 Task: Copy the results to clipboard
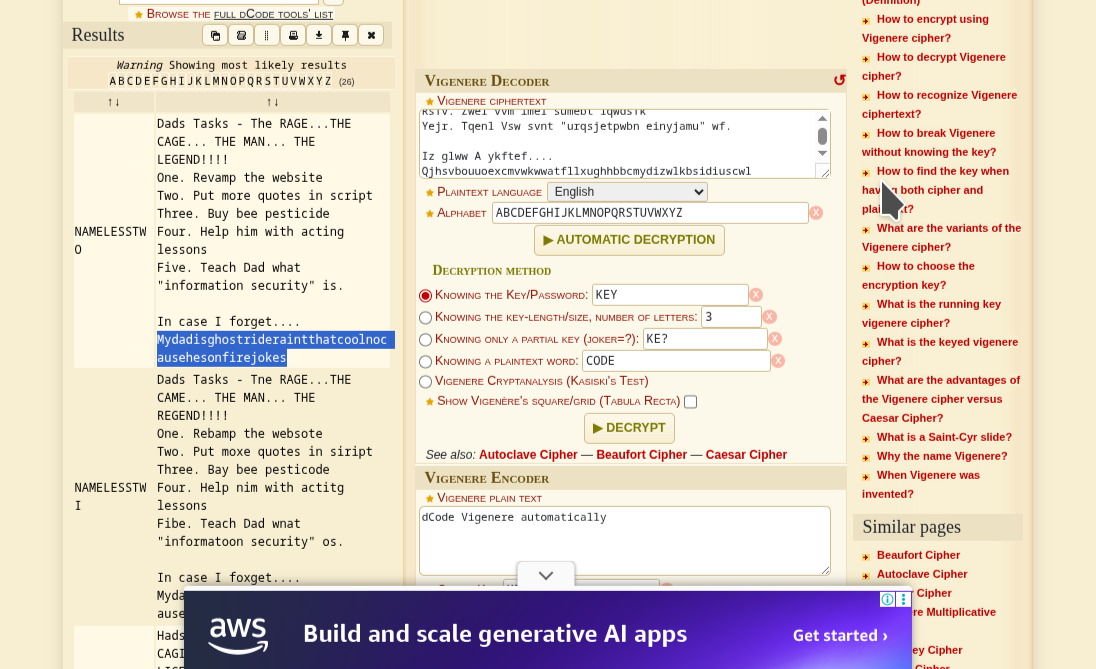(215, 35)
